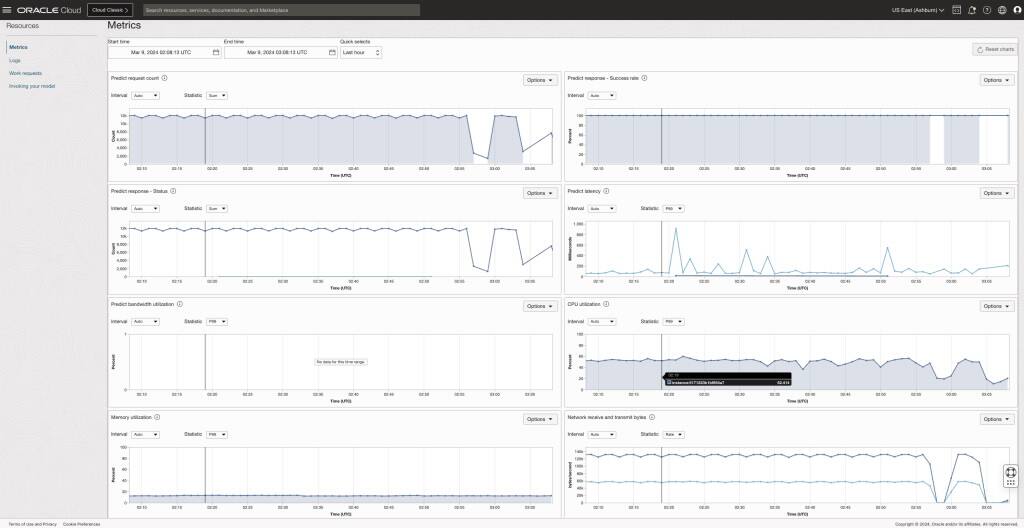Image resolution: width=1024 pixels, height=528 pixels.
Task: Expand the Quick selects Last hour dropdown
Action: click(x=361, y=52)
